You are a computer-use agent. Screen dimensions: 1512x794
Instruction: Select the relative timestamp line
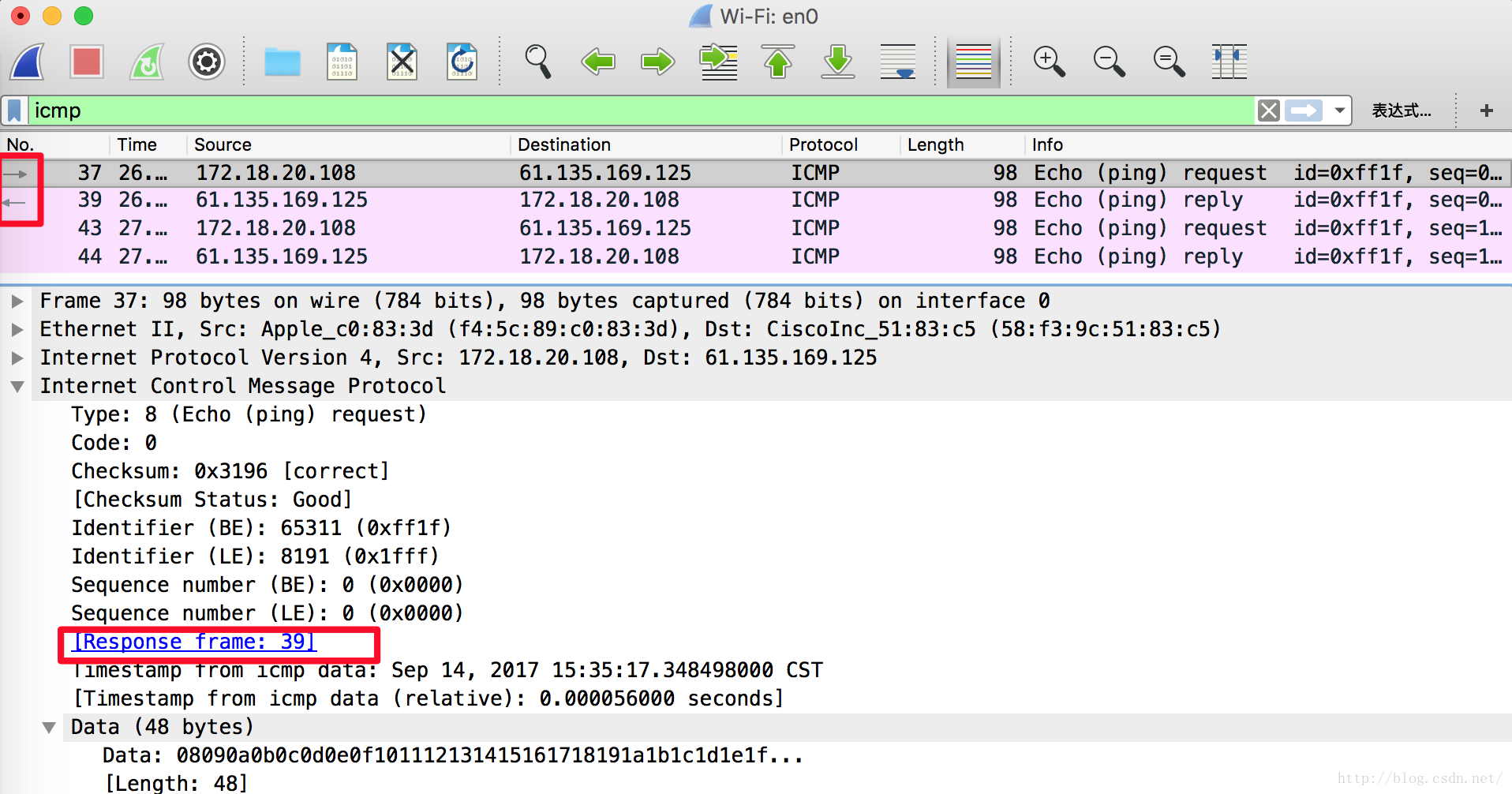428,698
